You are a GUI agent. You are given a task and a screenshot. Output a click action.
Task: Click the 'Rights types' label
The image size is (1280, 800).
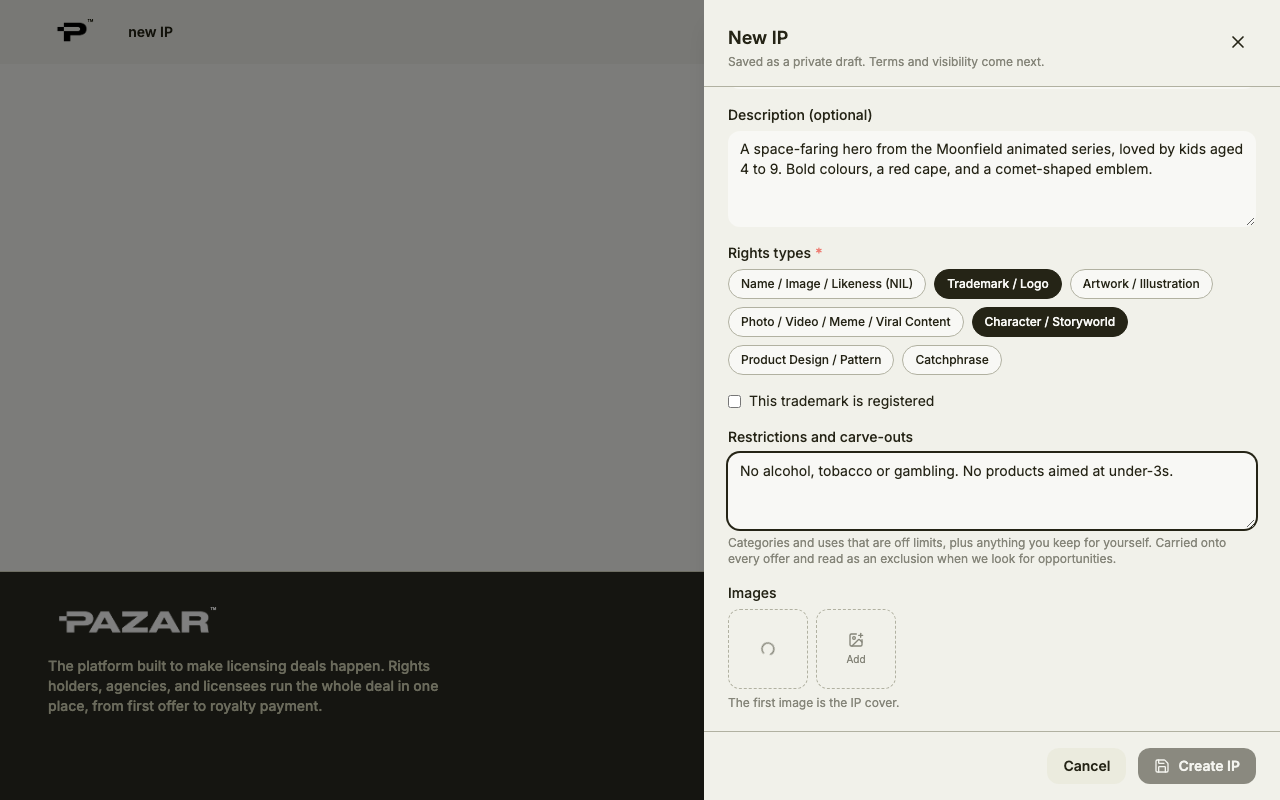pyautogui.click(x=770, y=253)
